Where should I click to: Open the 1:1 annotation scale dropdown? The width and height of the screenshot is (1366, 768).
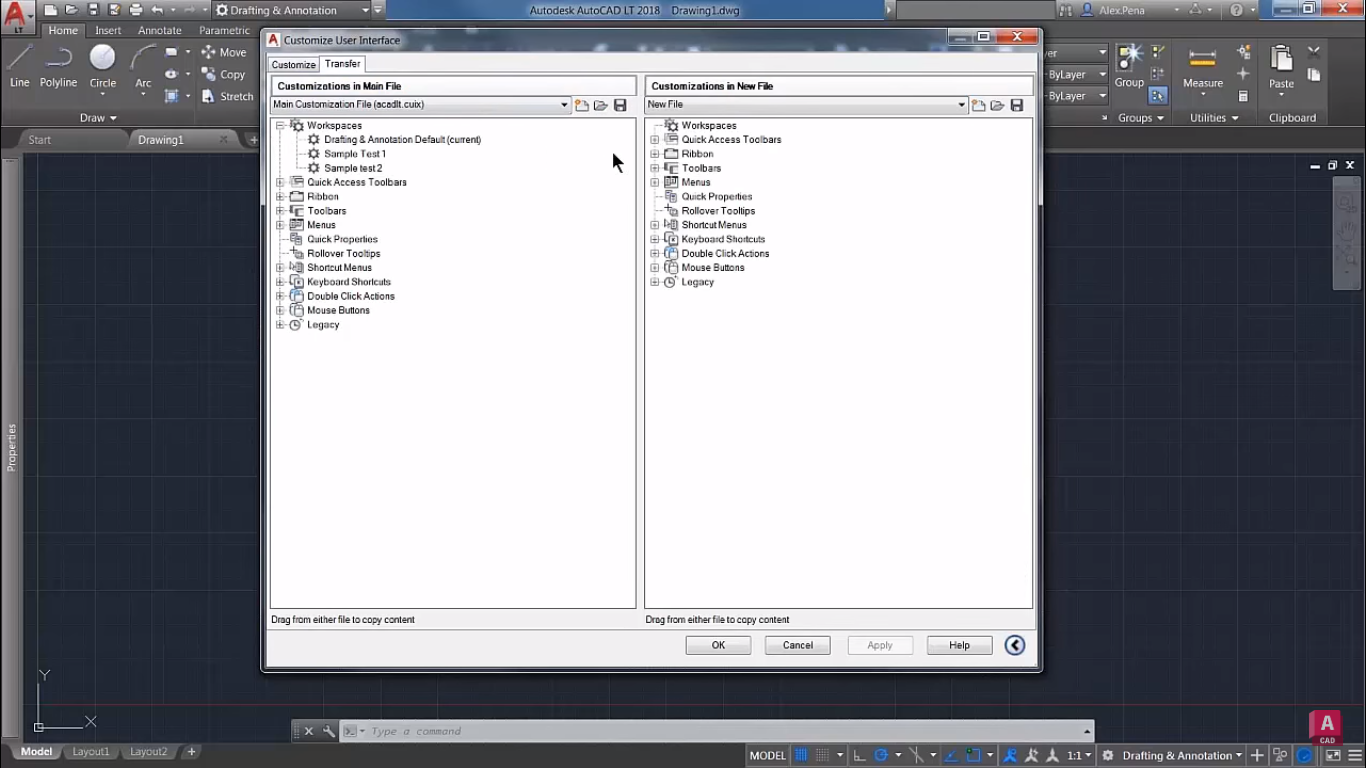1078,755
